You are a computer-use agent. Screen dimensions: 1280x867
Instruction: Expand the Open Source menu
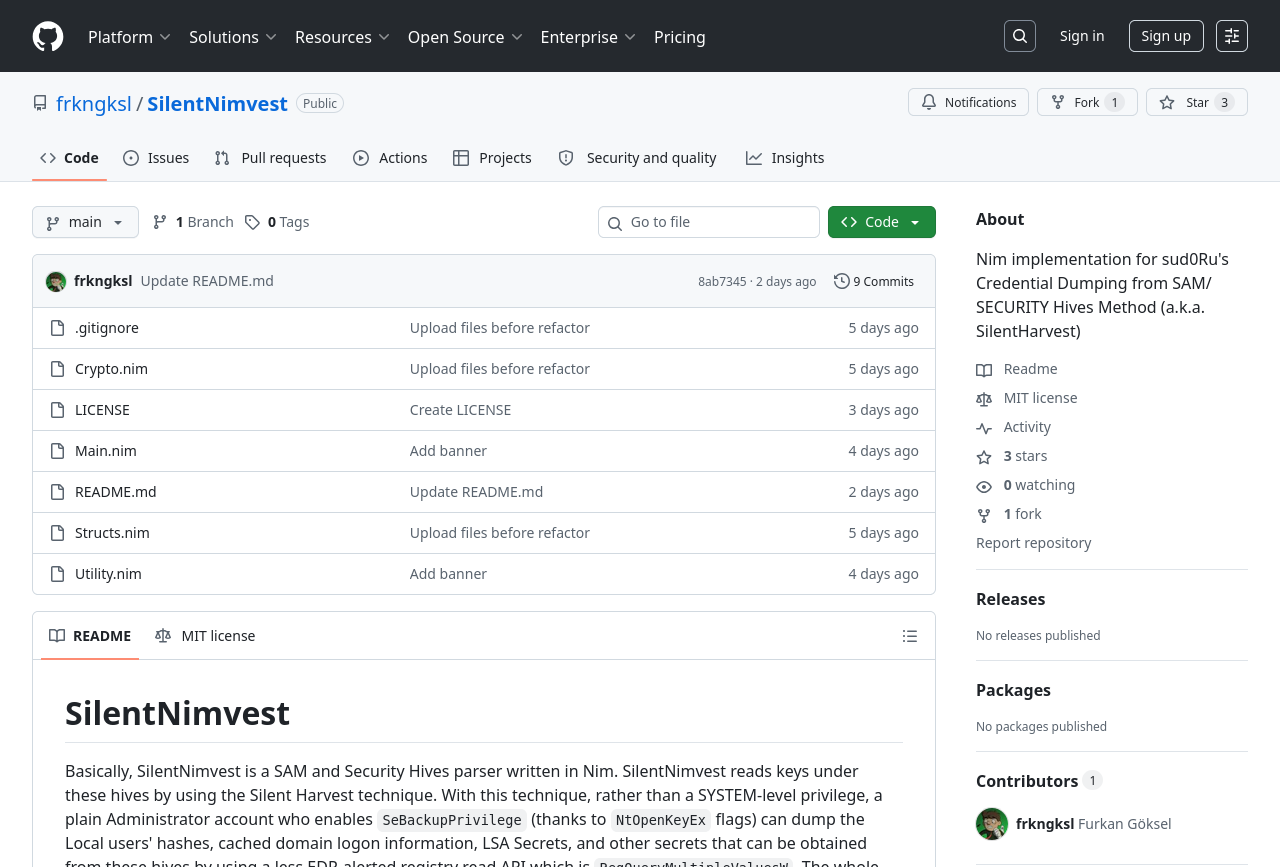[x=464, y=37]
